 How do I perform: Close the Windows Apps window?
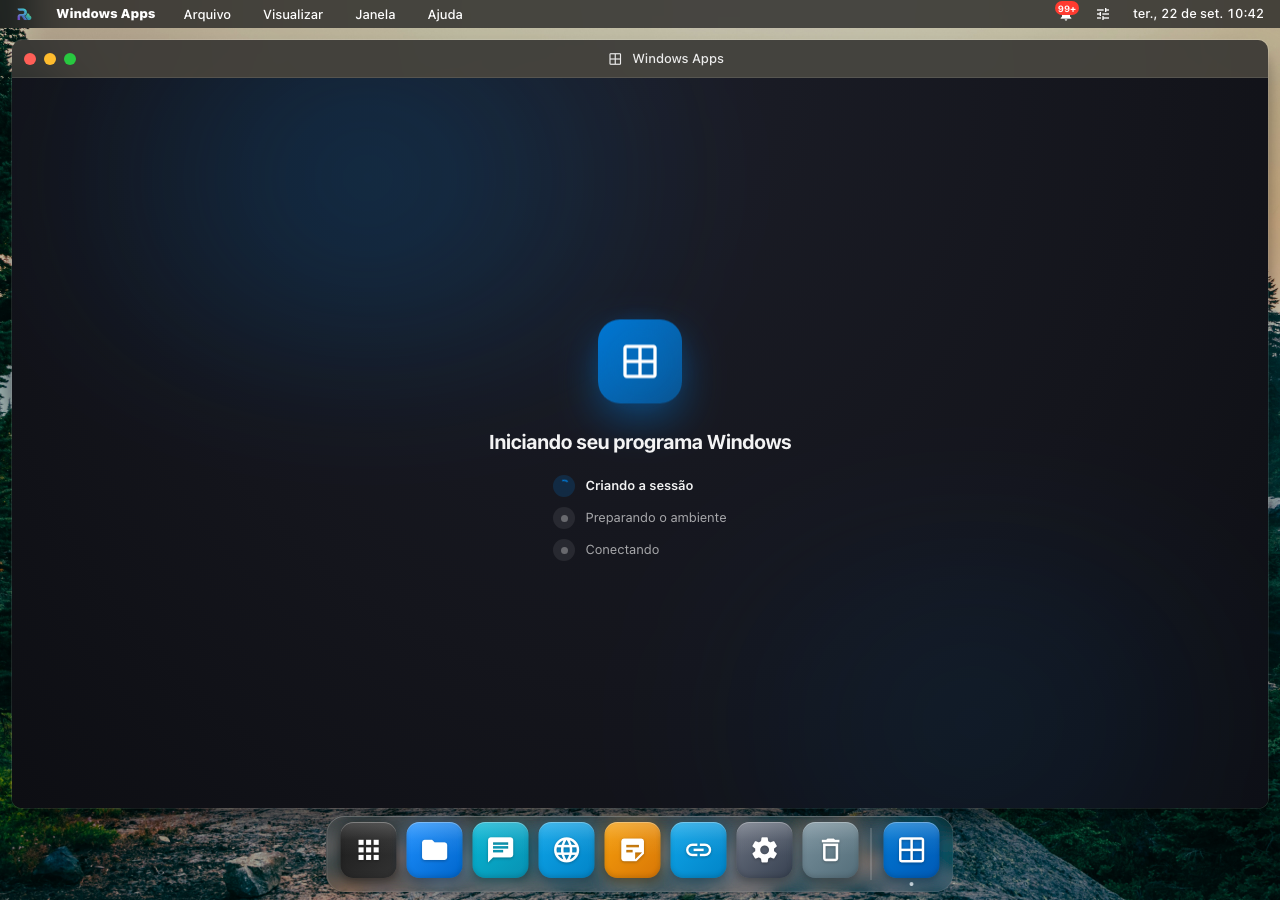coord(30,59)
